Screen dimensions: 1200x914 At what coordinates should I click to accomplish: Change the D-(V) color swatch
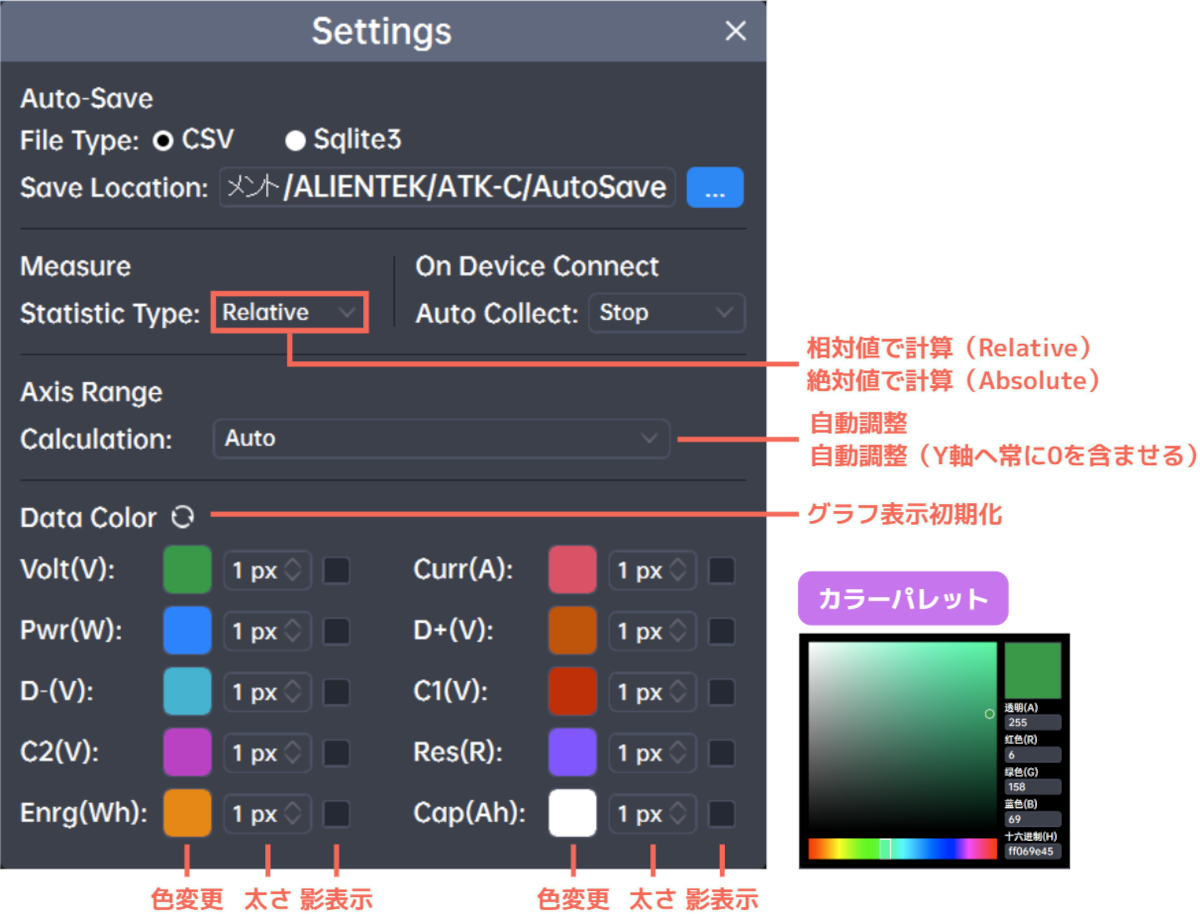(x=187, y=692)
